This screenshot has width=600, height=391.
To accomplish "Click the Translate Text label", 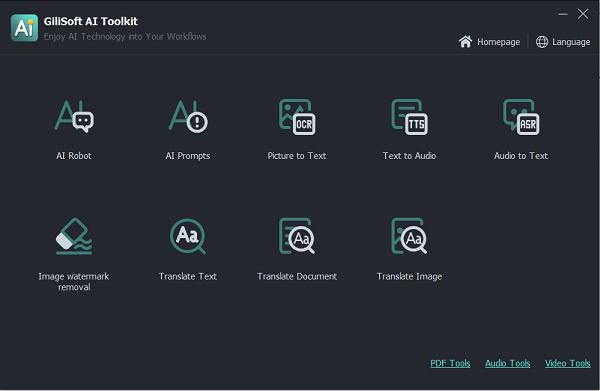I will [188, 276].
